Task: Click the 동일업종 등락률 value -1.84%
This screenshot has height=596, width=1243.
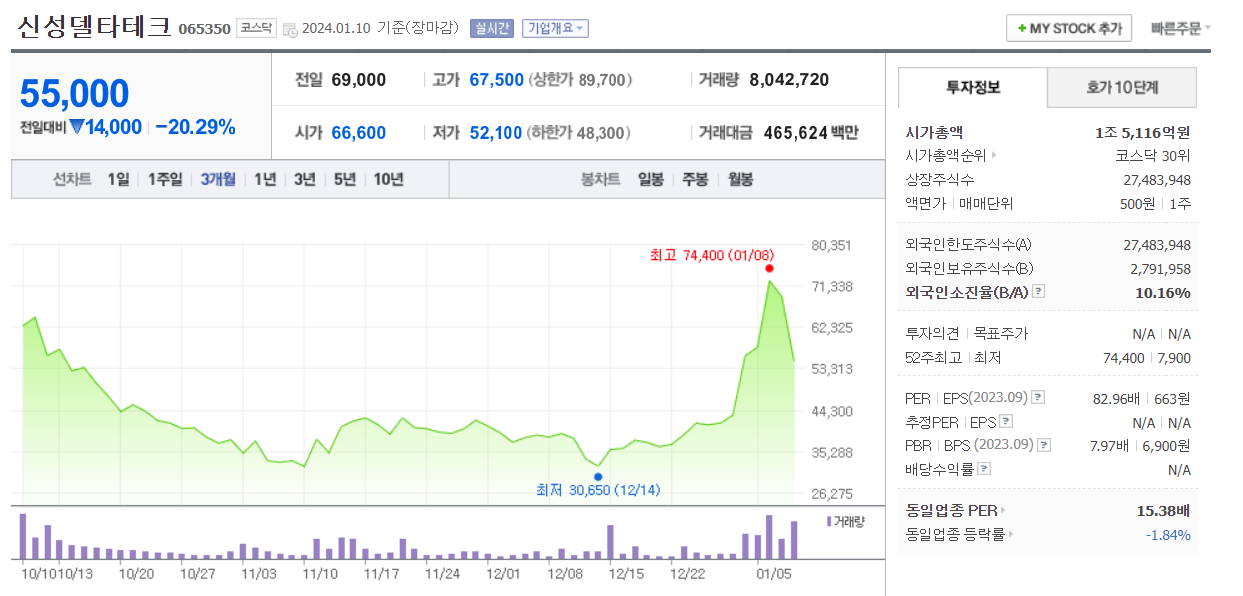Action: (1168, 535)
